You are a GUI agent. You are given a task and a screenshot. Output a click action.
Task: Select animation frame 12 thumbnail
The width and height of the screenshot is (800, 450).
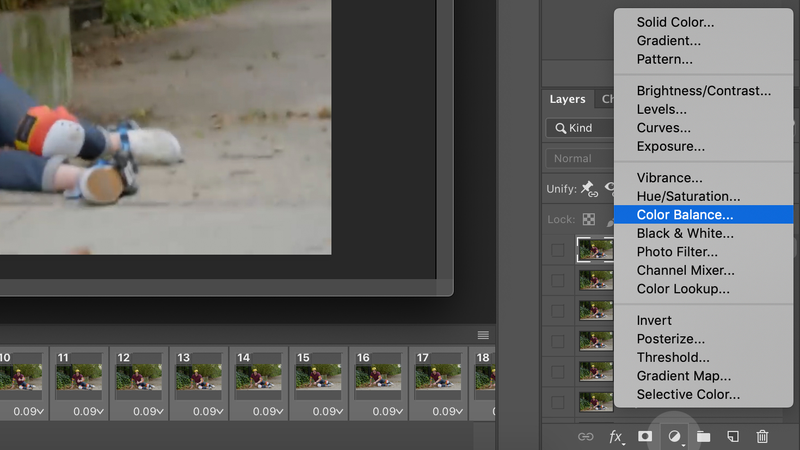(139, 377)
